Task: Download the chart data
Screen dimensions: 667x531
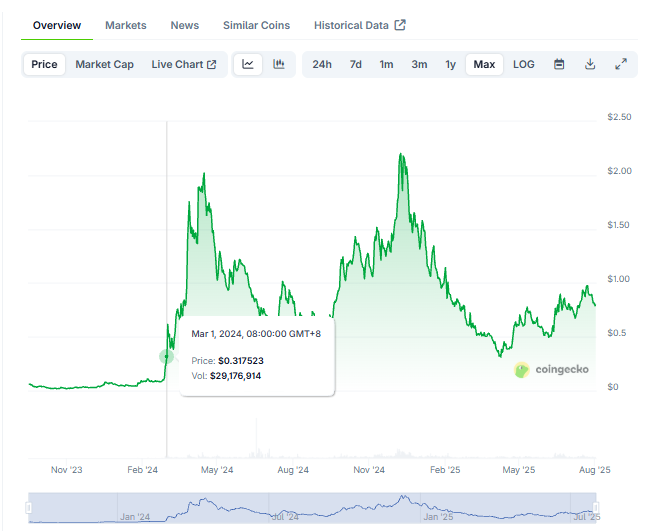Action: [590, 64]
